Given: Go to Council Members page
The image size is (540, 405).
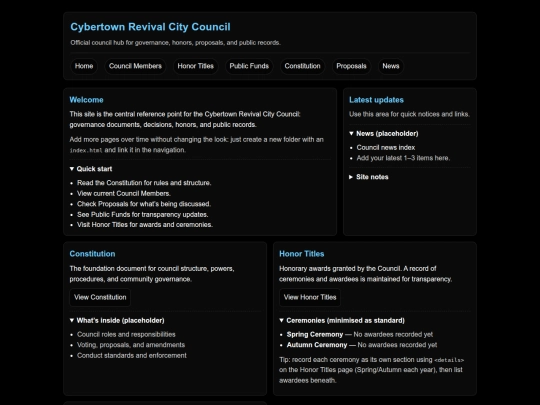Looking at the screenshot, I should [x=135, y=66].
